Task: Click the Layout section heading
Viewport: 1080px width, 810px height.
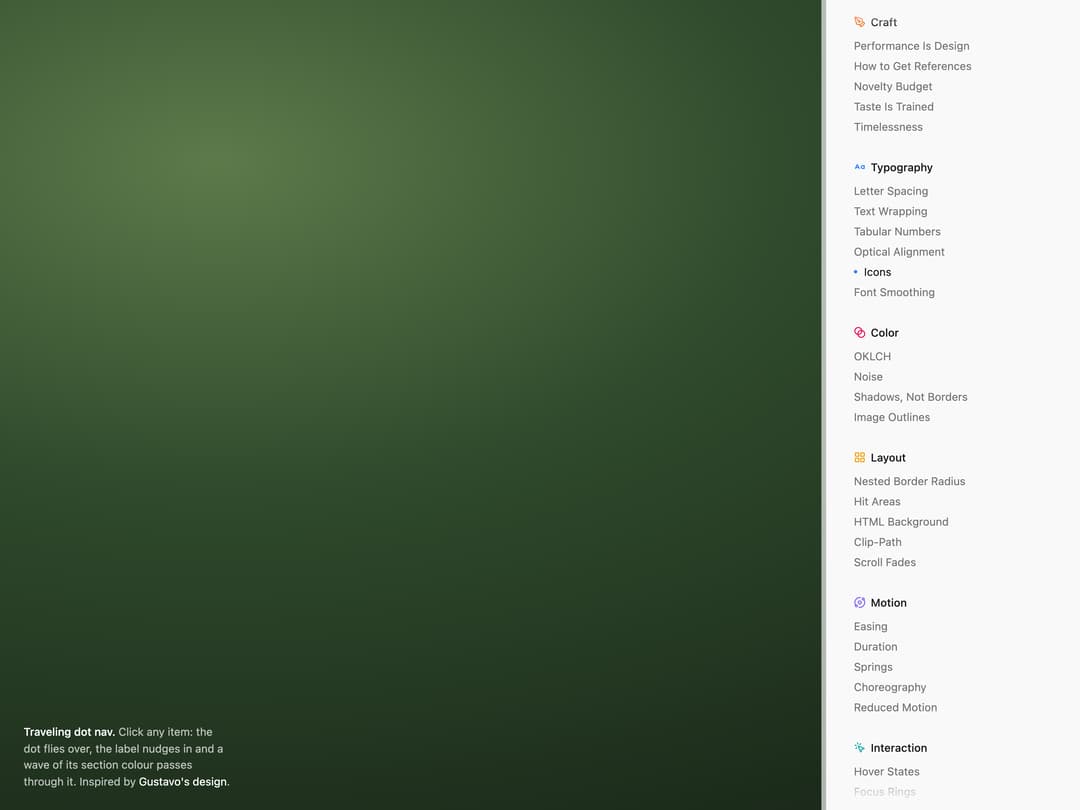Action: [888, 458]
